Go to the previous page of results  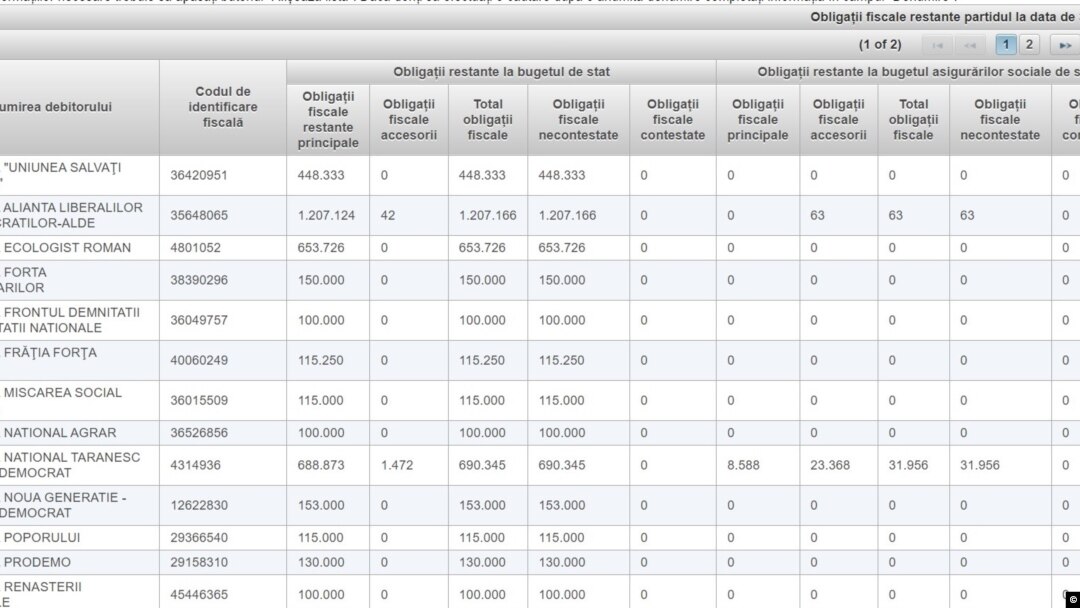pos(970,45)
